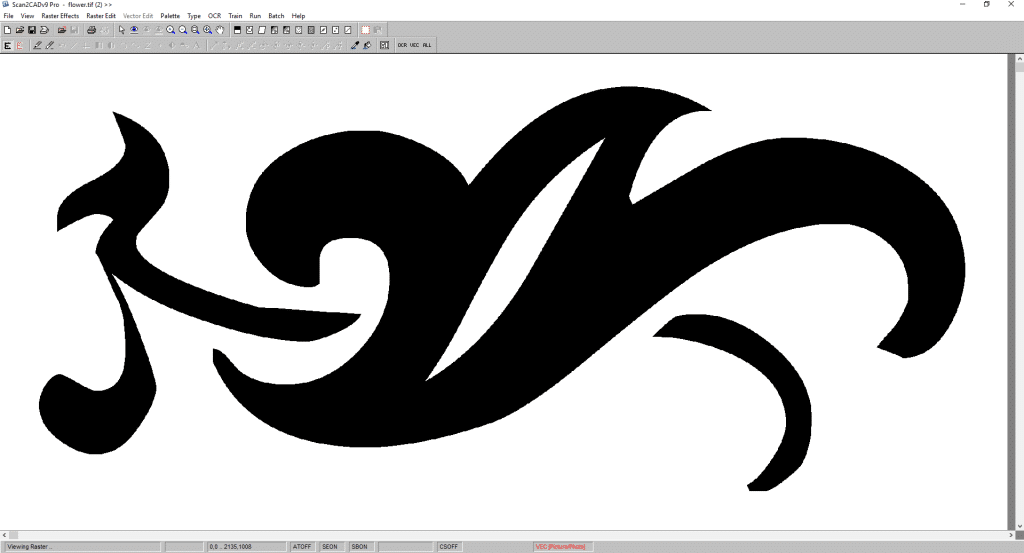
Task: Create a new file with toolbar icon
Action: [7, 30]
